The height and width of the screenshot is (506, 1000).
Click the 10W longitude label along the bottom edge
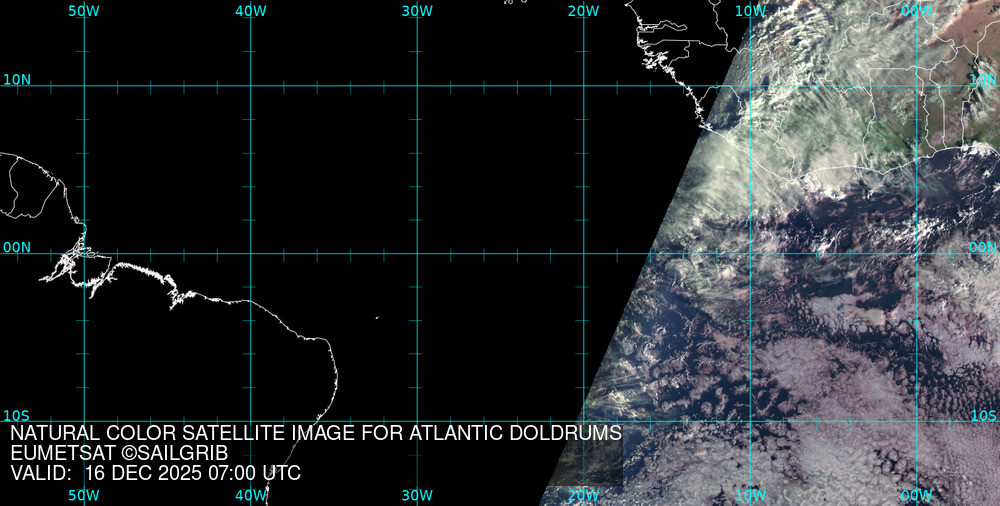coord(749,495)
